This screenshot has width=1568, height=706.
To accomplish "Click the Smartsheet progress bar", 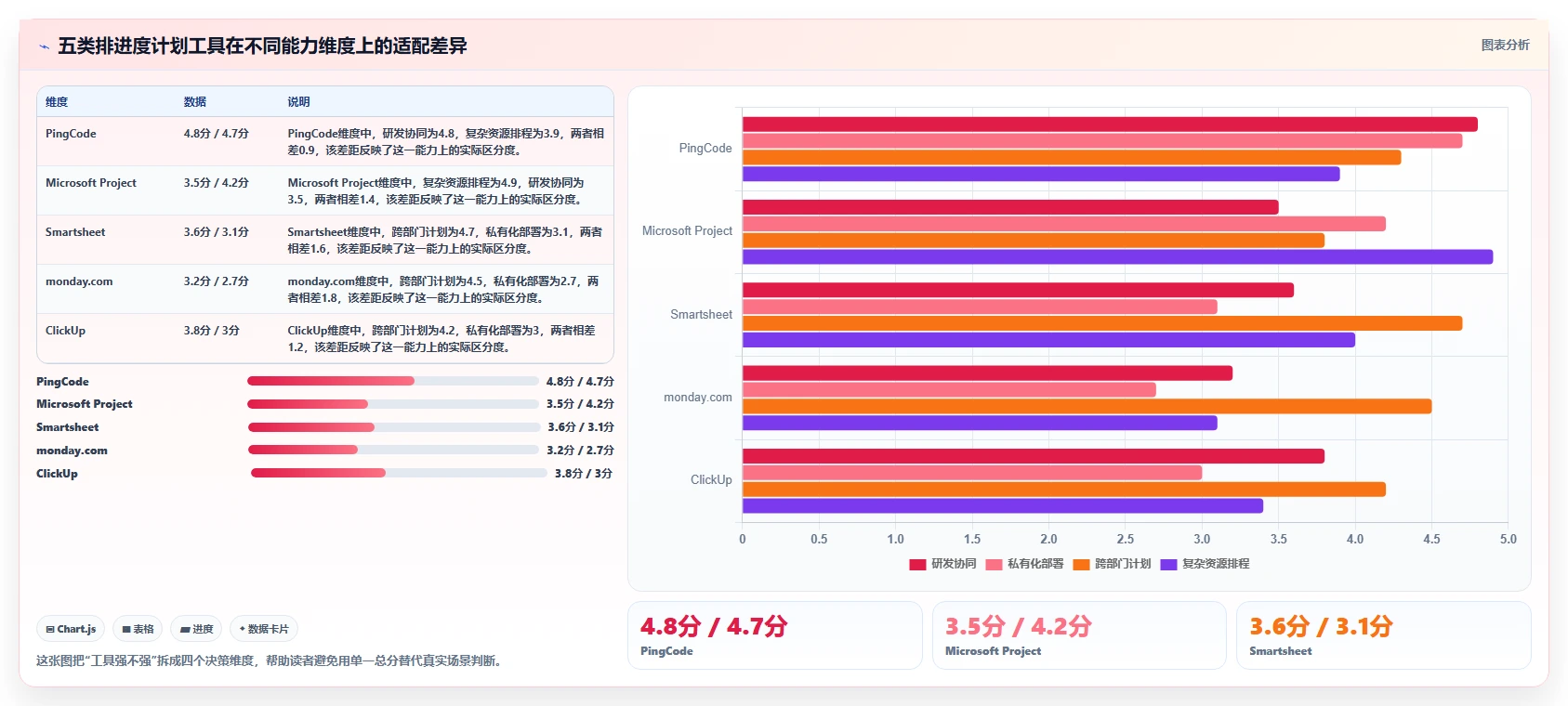I will click(x=393, y=427).
